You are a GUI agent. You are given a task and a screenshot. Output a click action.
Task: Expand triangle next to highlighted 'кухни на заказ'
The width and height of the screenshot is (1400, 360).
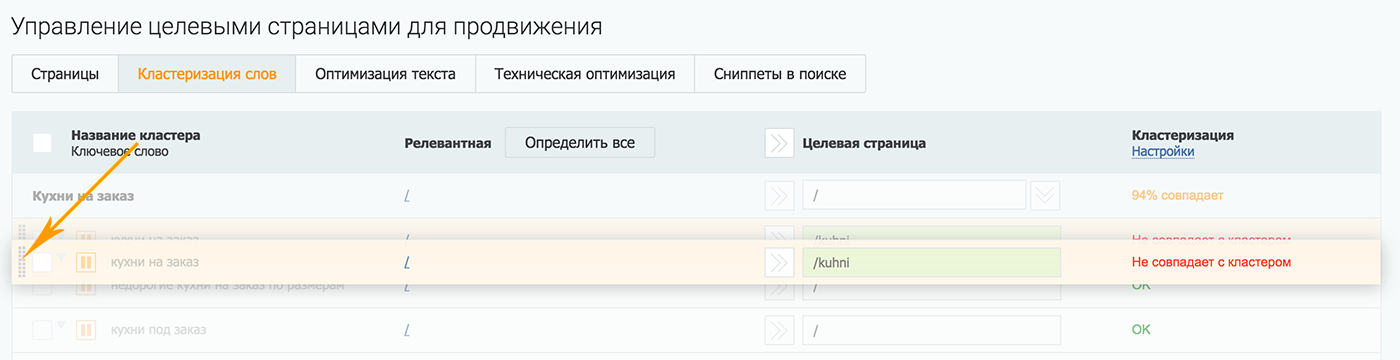[x=62, y=258]
